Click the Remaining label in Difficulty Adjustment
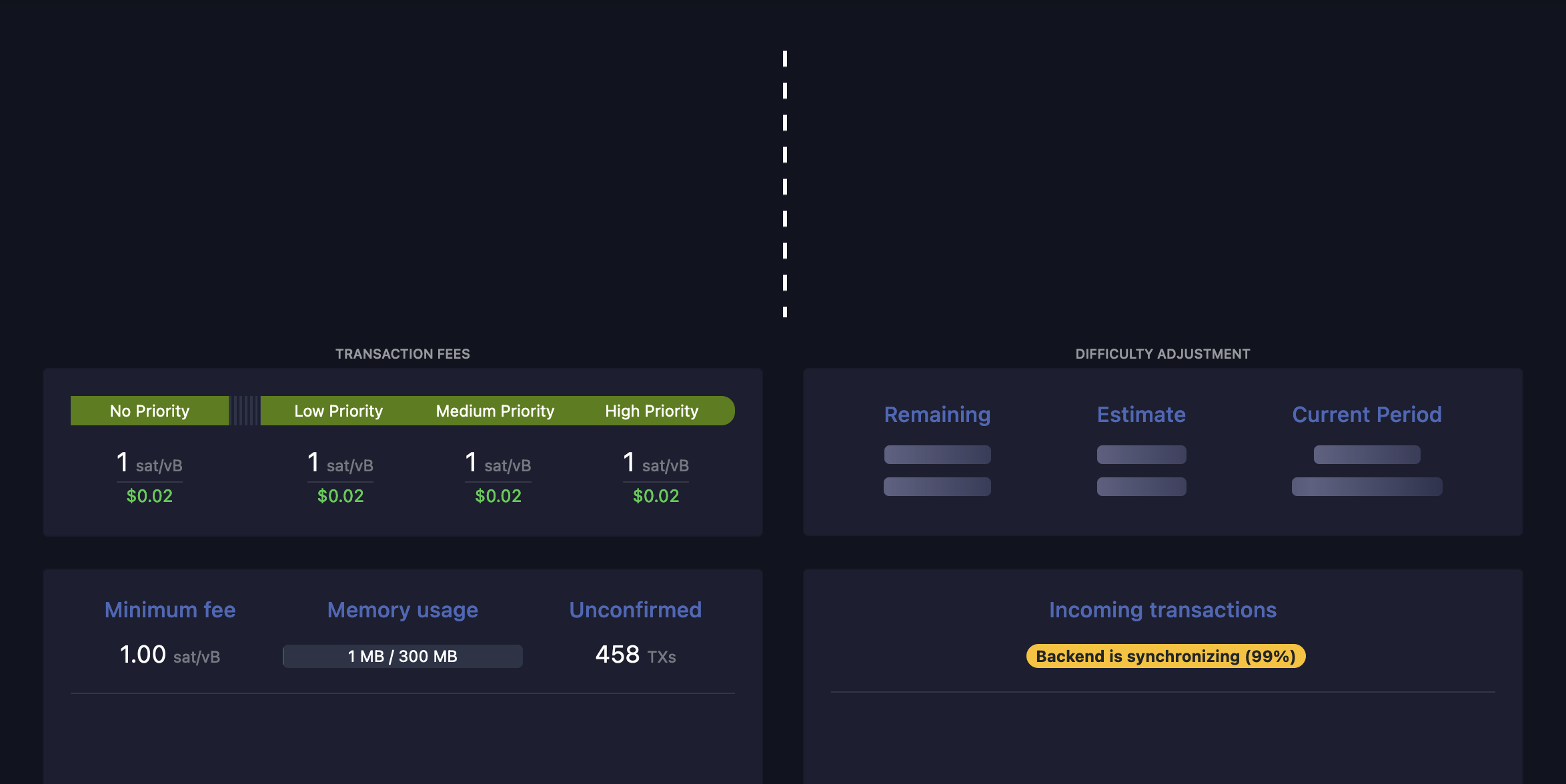This screenshot has height=784, width=1566. click(937, 414)
